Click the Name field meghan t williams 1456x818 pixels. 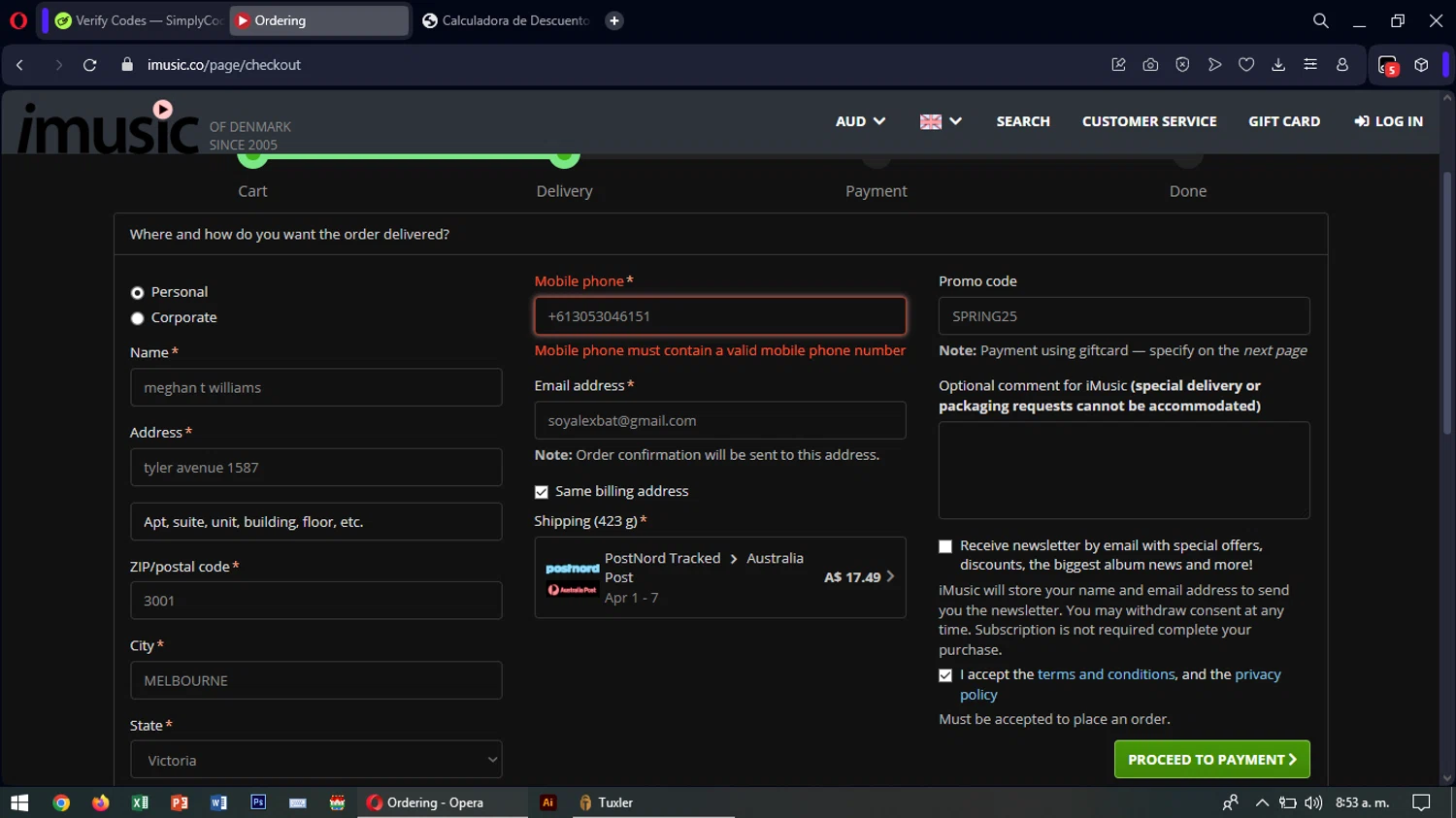point(316,387)
